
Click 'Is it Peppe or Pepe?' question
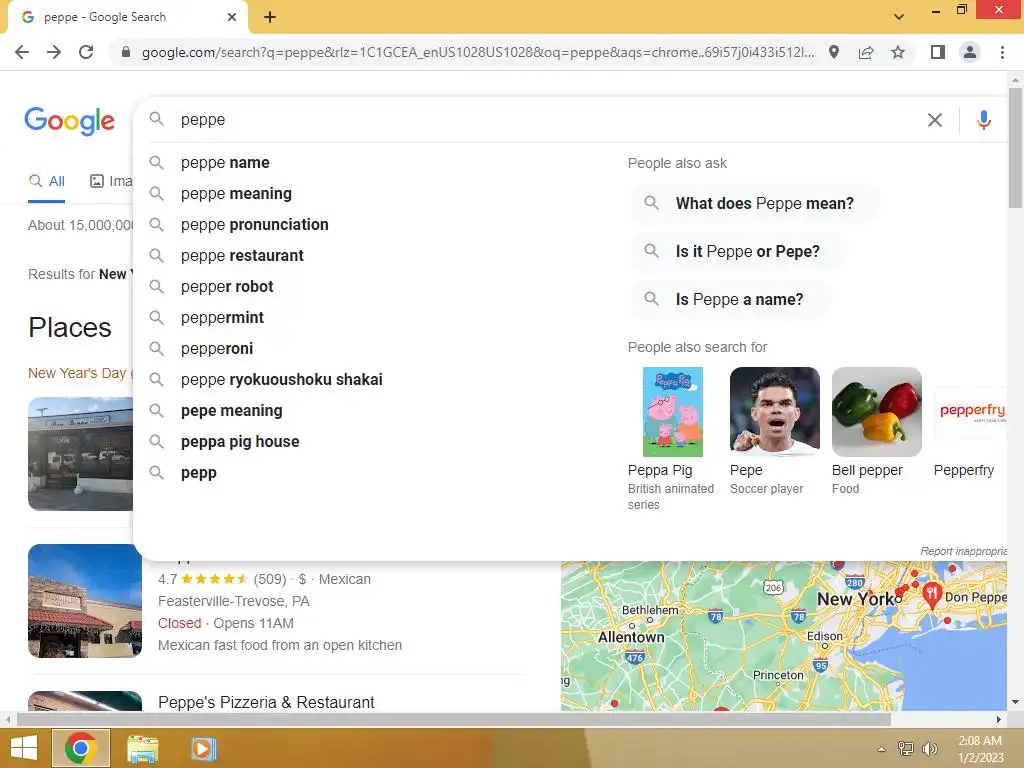pyautogui.click(x=737, y=251)
